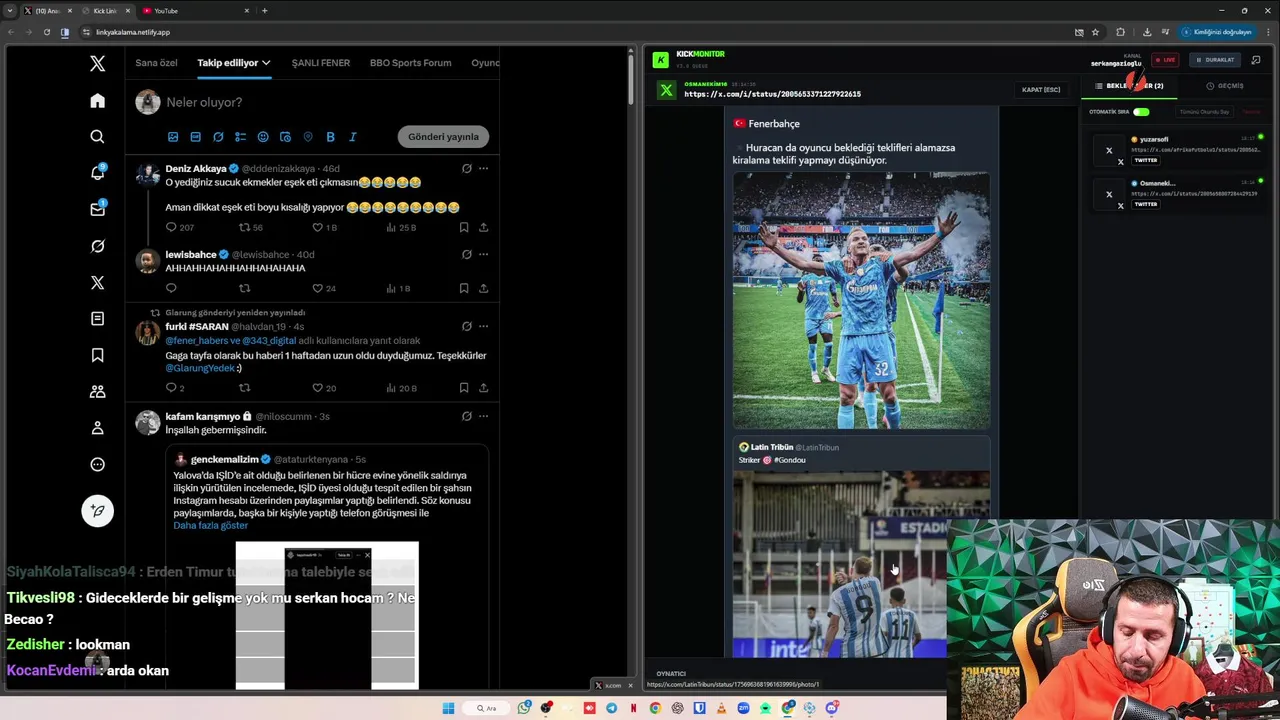Share furki #SARAN's post
The height and width of the screenshot is (720, 1280).
[x=483, y=388]
